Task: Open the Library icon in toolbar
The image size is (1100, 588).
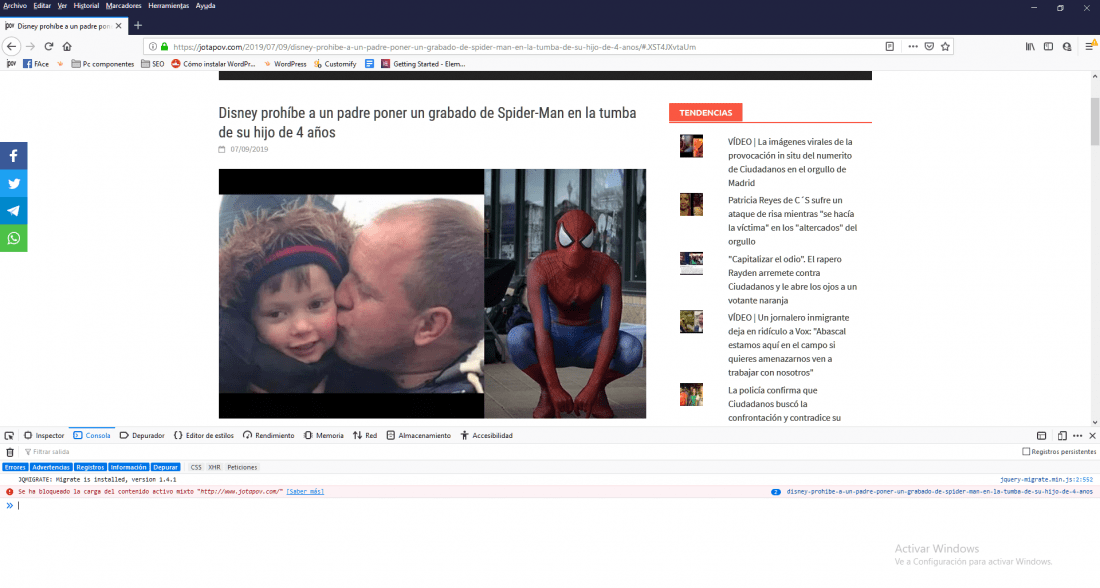Action: tap(1030, 46)
